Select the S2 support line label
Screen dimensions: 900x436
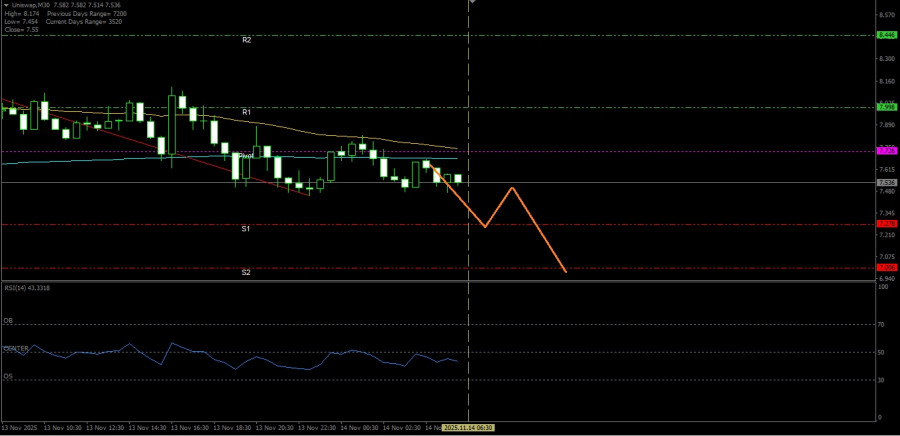[246, 272]
